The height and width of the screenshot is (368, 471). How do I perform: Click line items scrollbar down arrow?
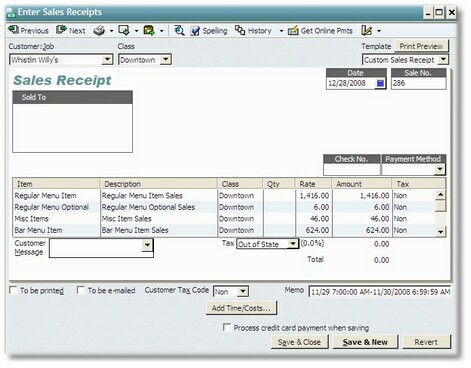441,232
